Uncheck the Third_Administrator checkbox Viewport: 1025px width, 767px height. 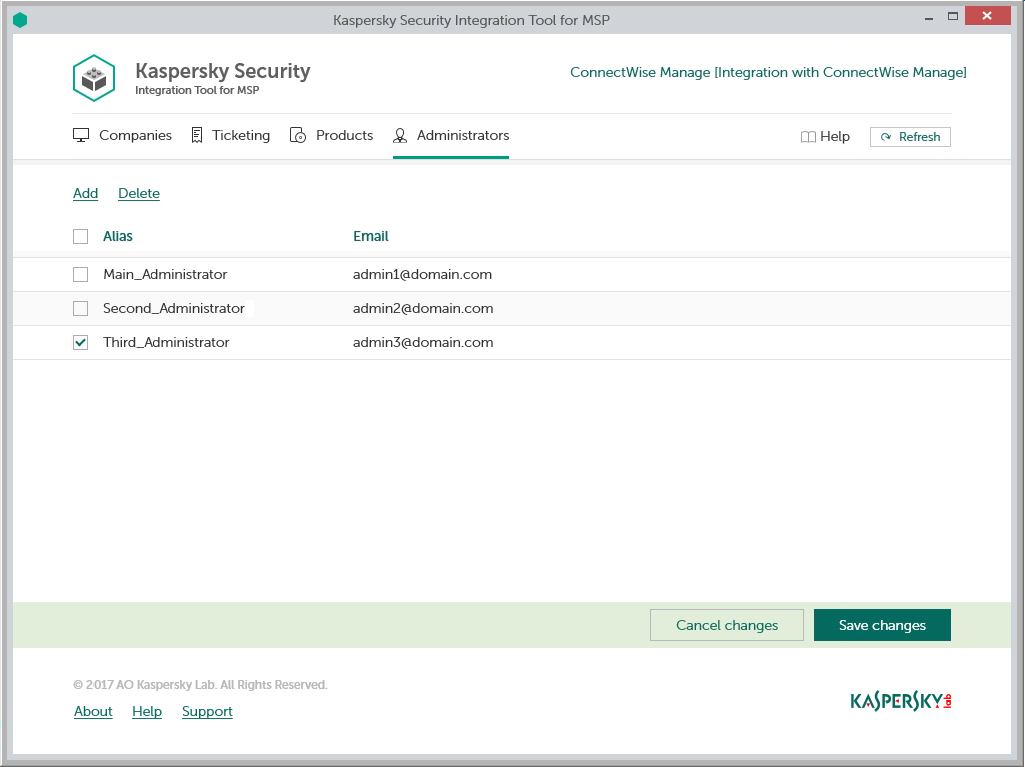coord(81,342)
